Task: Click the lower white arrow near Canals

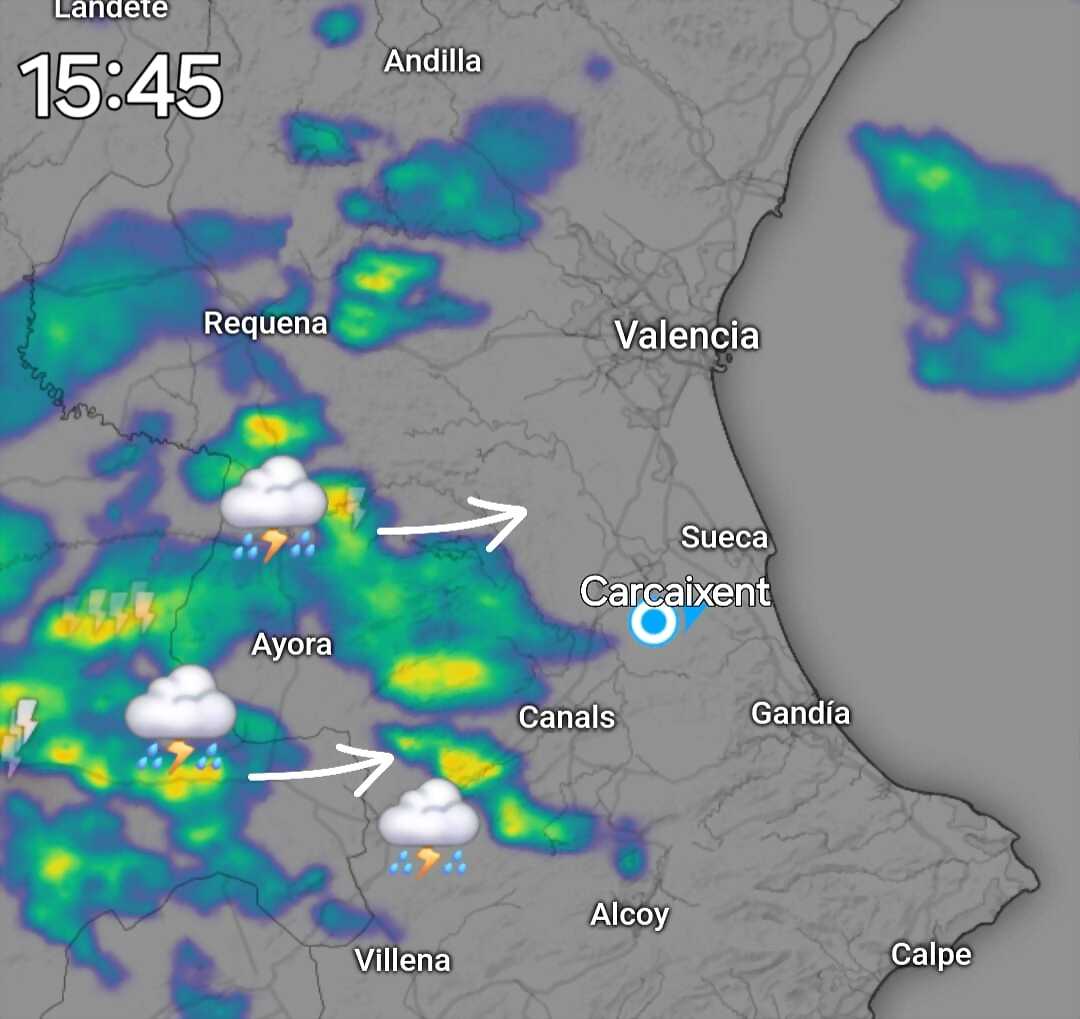Action: (322, 770)
